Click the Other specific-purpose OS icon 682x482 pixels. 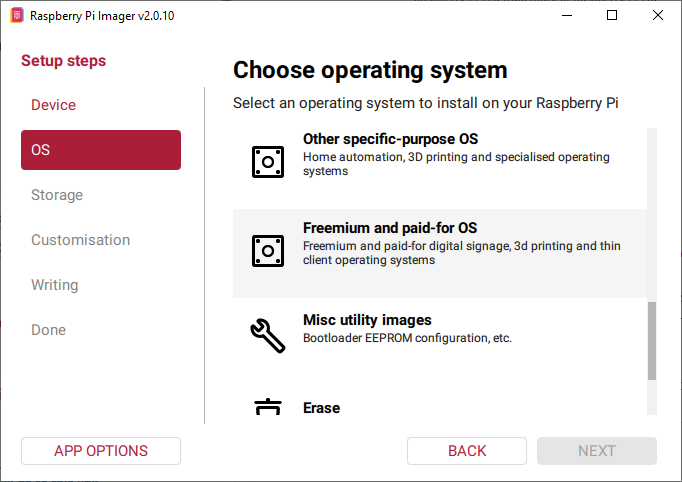click(x=268, y=162)
